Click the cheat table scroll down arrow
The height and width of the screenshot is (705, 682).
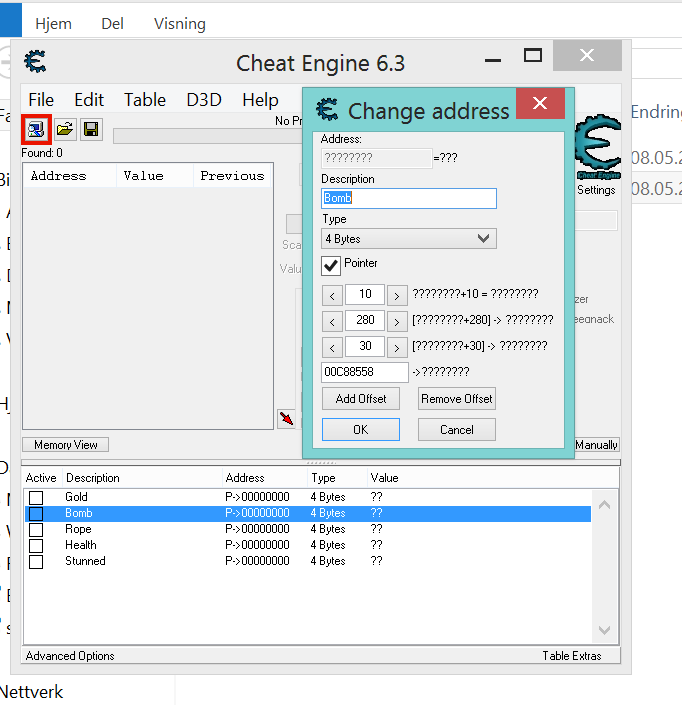(605, 630)
